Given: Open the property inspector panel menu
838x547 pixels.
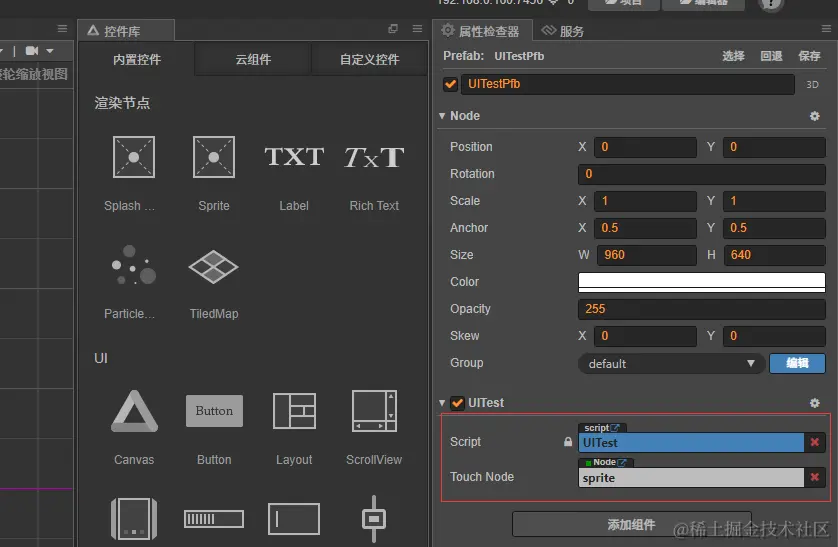Looking at the screenshot, I should [x=826, y=29].
